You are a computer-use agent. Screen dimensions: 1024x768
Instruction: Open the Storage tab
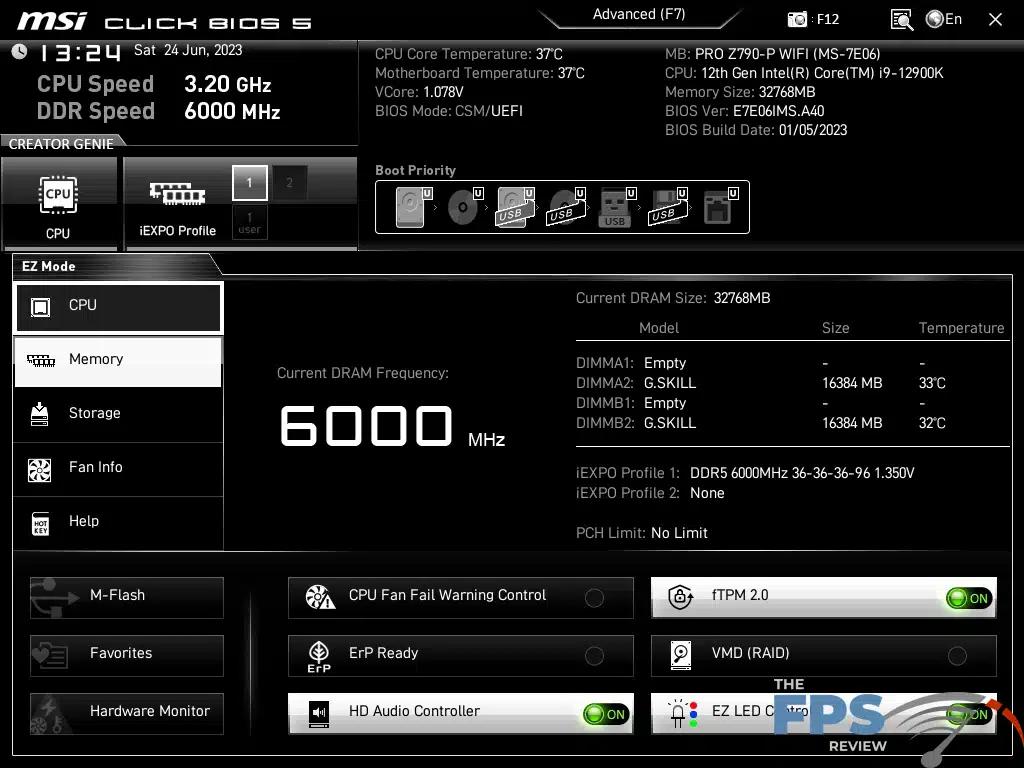coord(118,414)
